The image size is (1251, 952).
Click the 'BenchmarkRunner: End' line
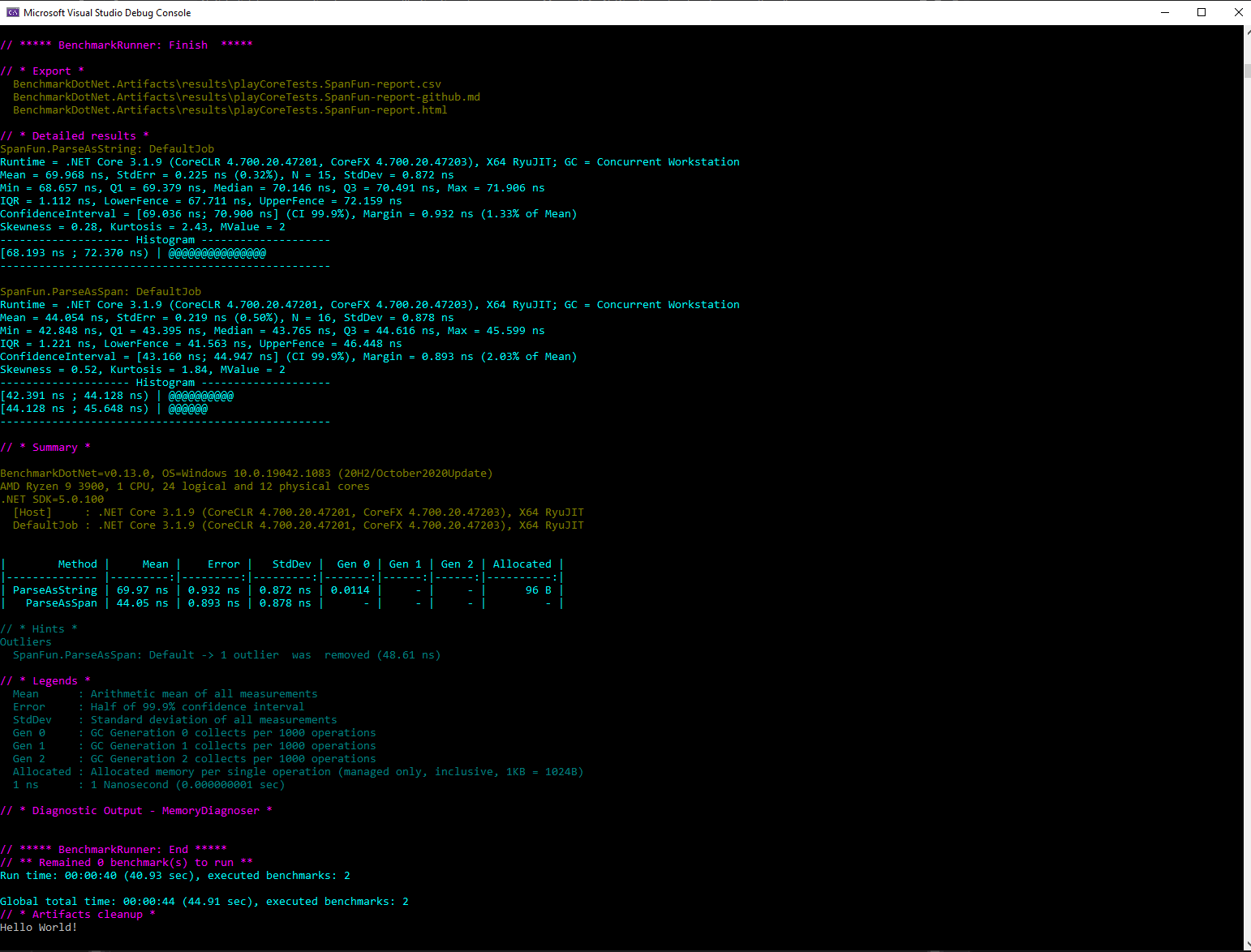click(x=114, y=850)
